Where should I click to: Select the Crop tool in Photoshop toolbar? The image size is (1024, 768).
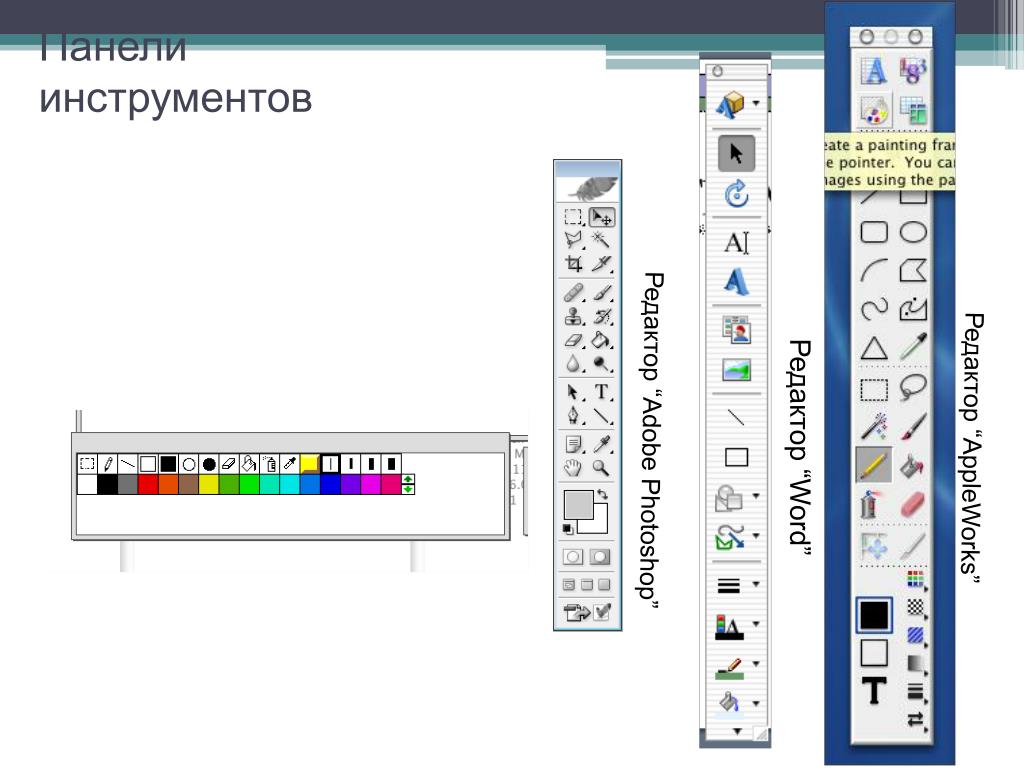(x=573, y=264)
